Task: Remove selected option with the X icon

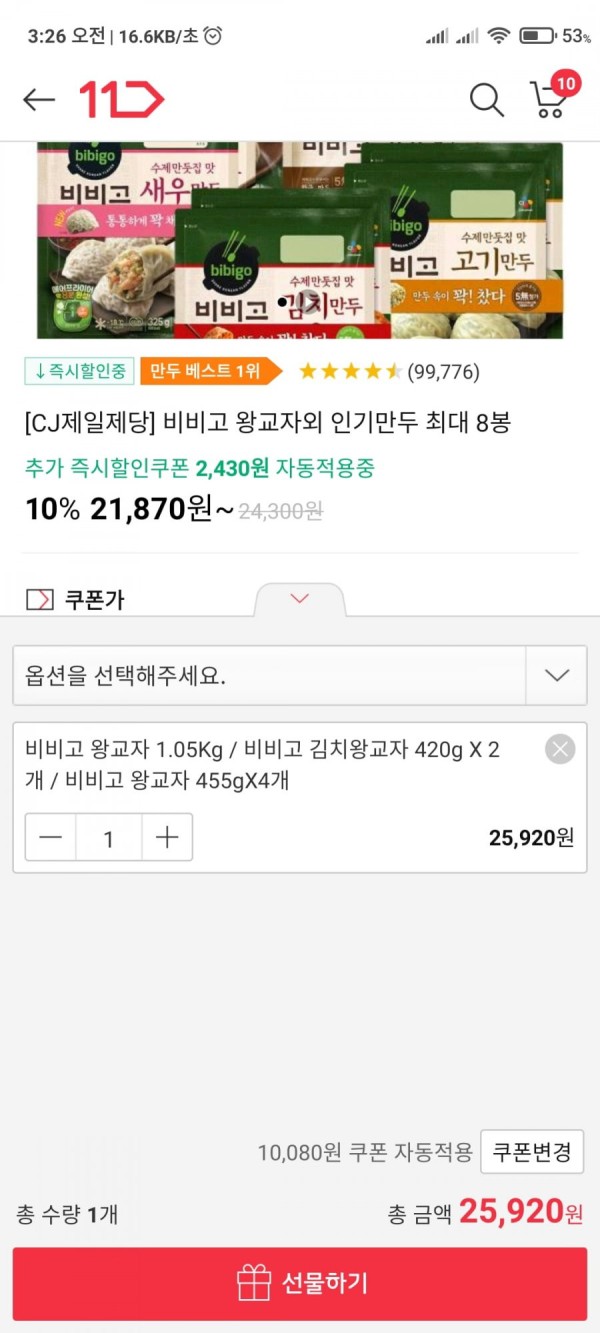Action: [560, 749]
